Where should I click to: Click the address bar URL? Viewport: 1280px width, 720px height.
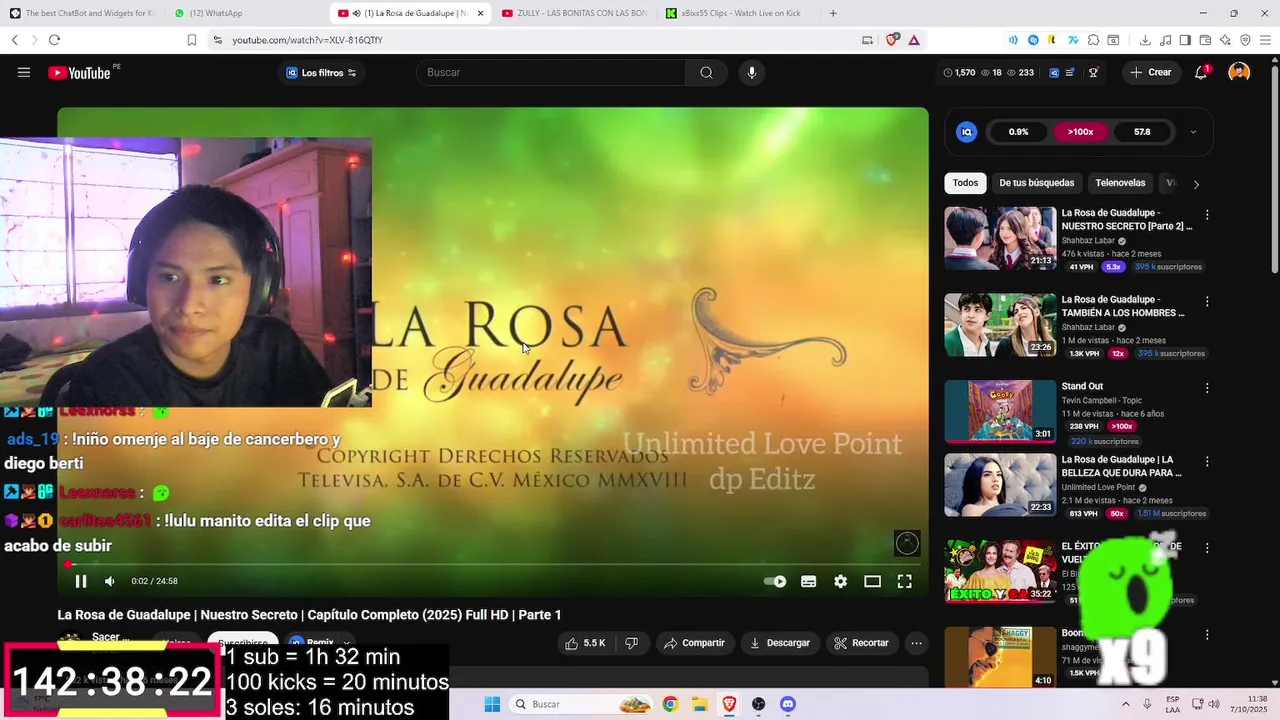[x=308, y=40]
